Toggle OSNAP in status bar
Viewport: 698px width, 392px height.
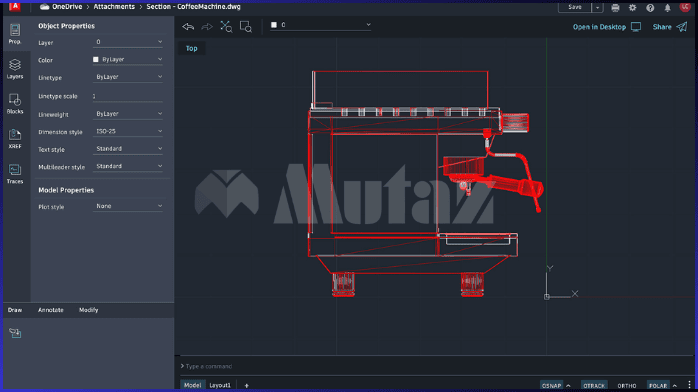pyautogui.click(x=551, y=385)
